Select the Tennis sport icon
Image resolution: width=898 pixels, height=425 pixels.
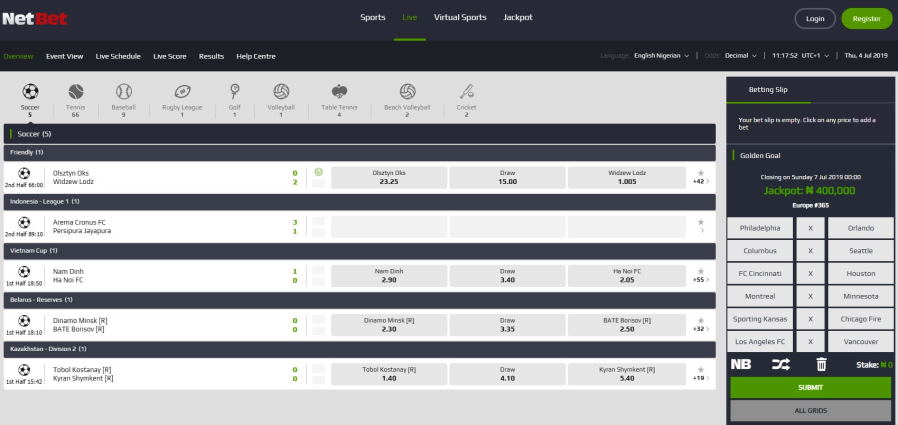click(x=75, y=92)
